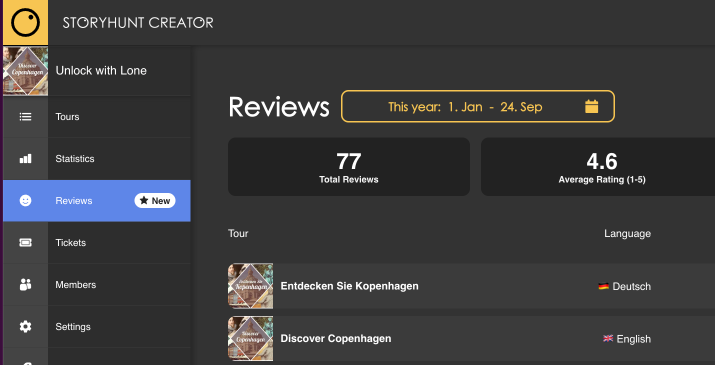Click the Discover Copenhagen account thumbnail in sidebar
The width and height of the screenshot is (715, 365).
point(26,71)
